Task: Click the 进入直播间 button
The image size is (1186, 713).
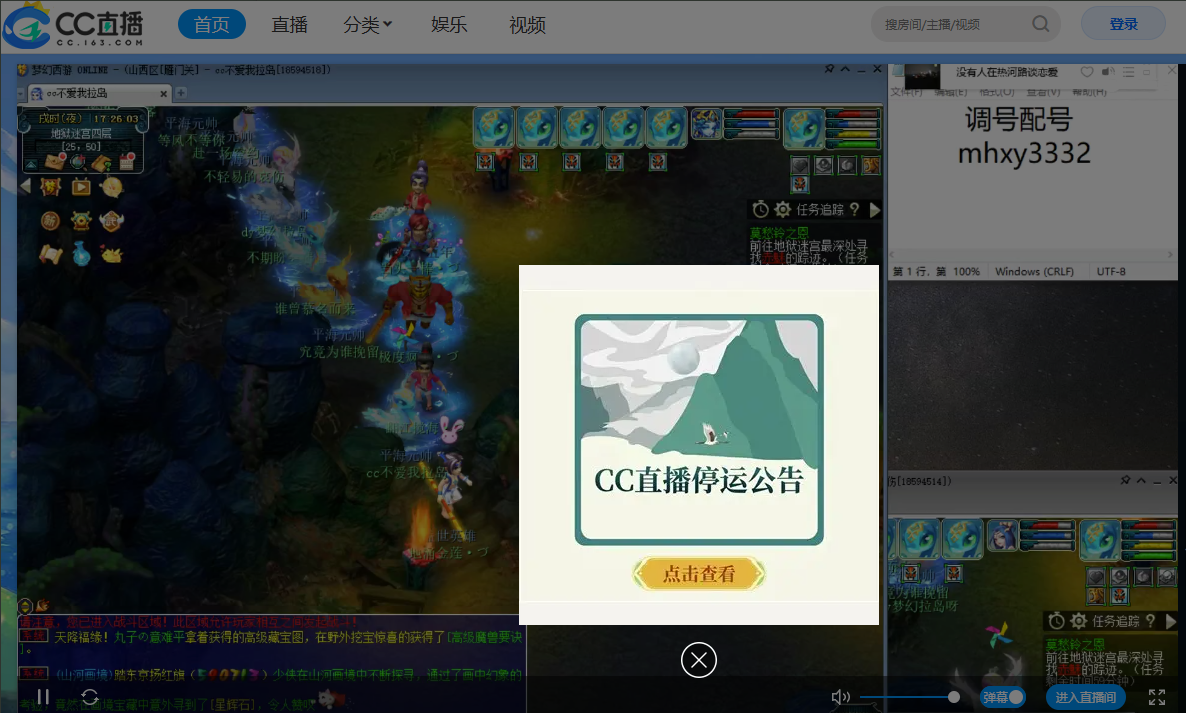Action: click(1086, 696)
